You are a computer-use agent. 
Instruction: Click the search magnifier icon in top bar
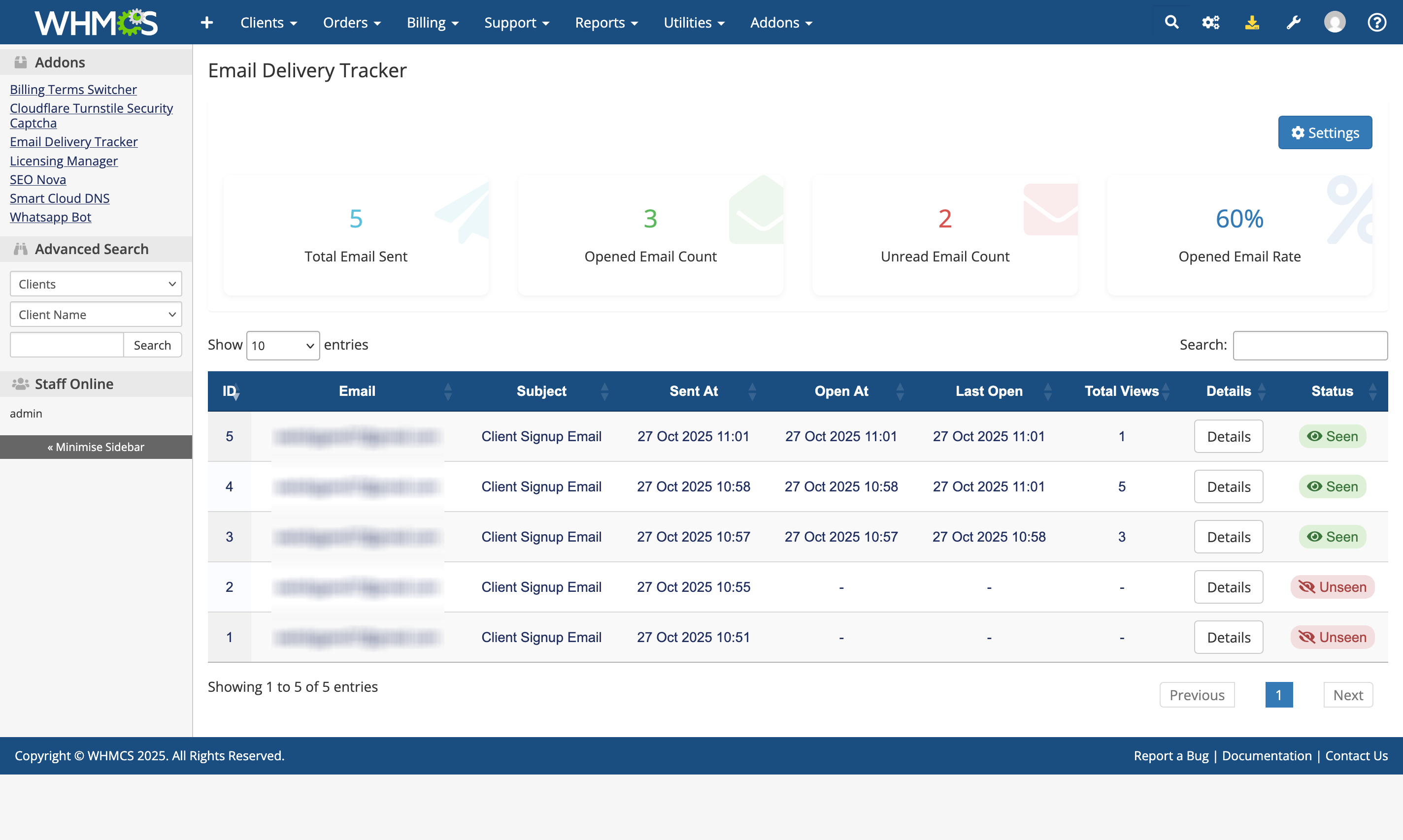tap(1171, 23)
